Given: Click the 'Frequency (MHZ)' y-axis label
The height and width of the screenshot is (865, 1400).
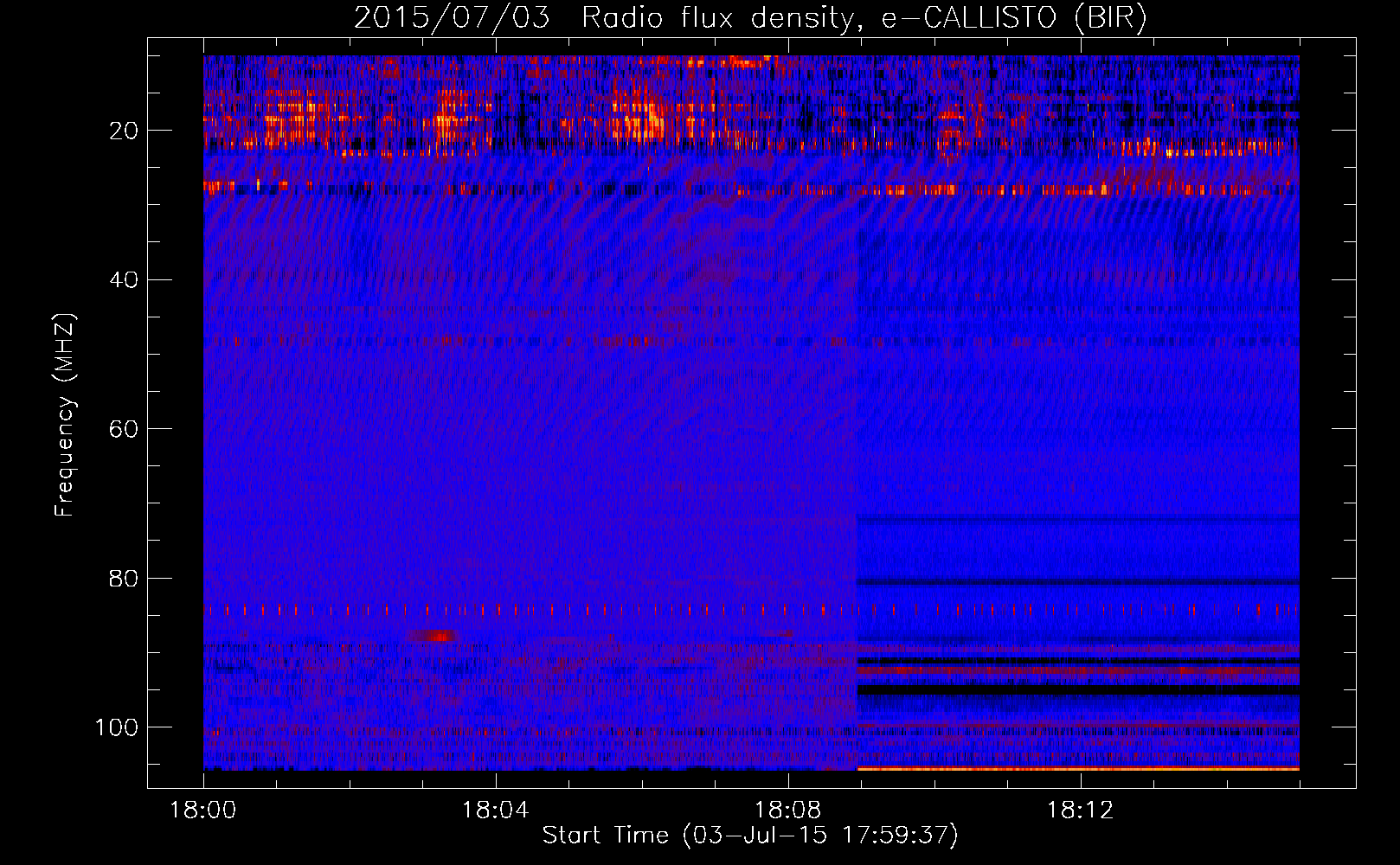Looking at the screenshot, I should [x=65, y=415].
